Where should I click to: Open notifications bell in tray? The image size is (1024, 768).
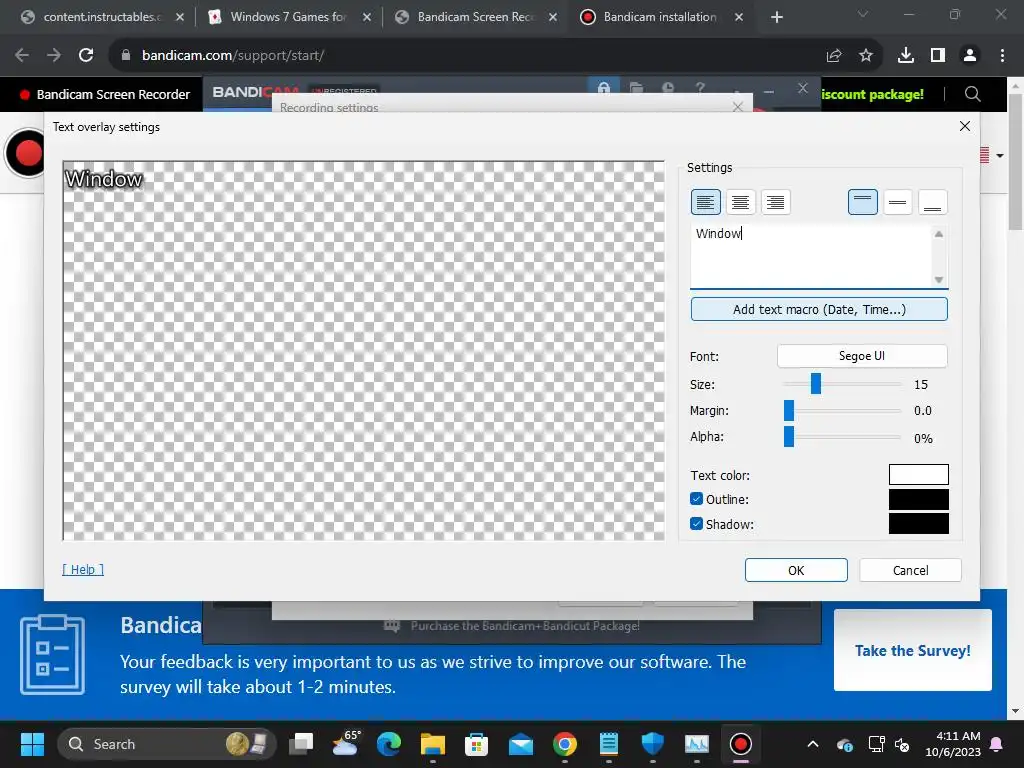(x=997, y=744)
